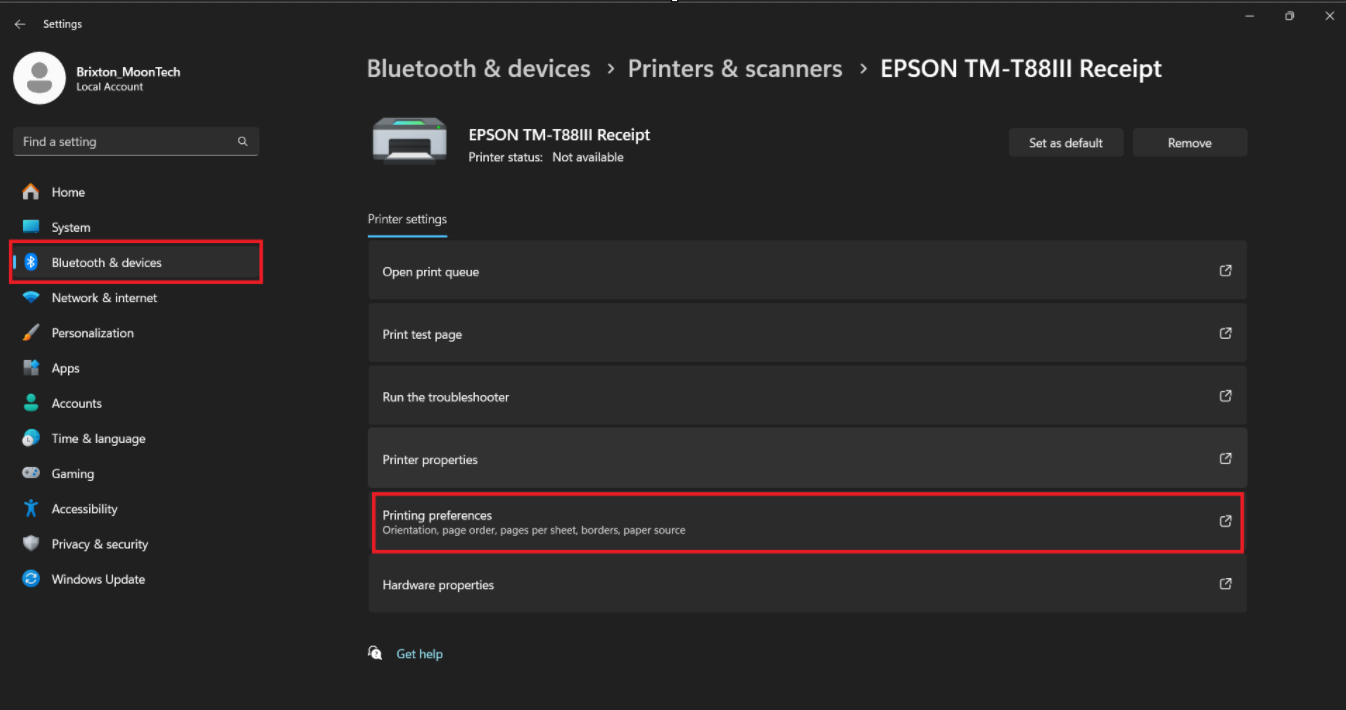This screenshot has width=1346, height=710.
Task: Click the Gaming controller icon
Action: click(29, 473)
